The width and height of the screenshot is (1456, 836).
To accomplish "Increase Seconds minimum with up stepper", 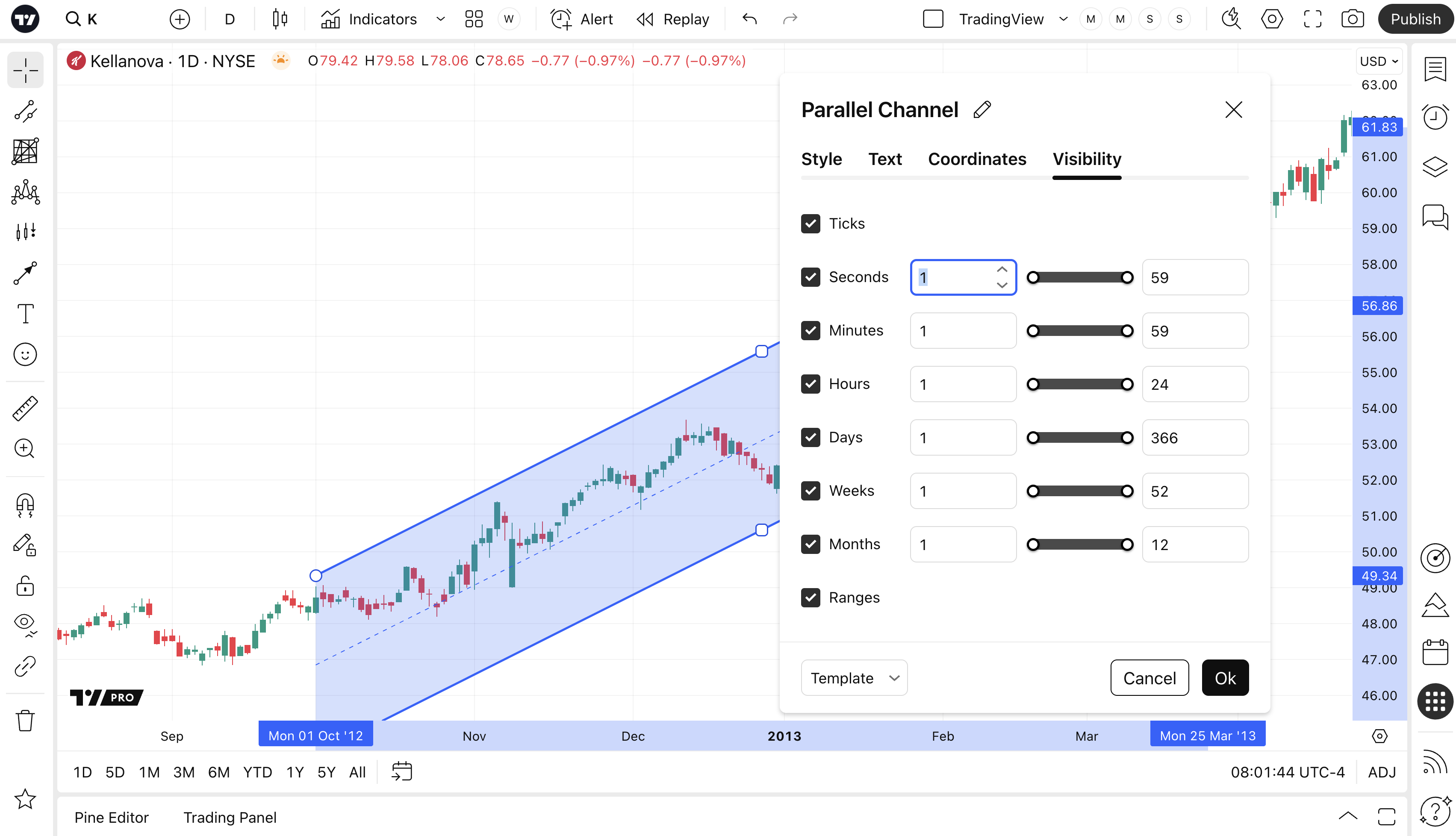I will click(x=1002, y=269).
